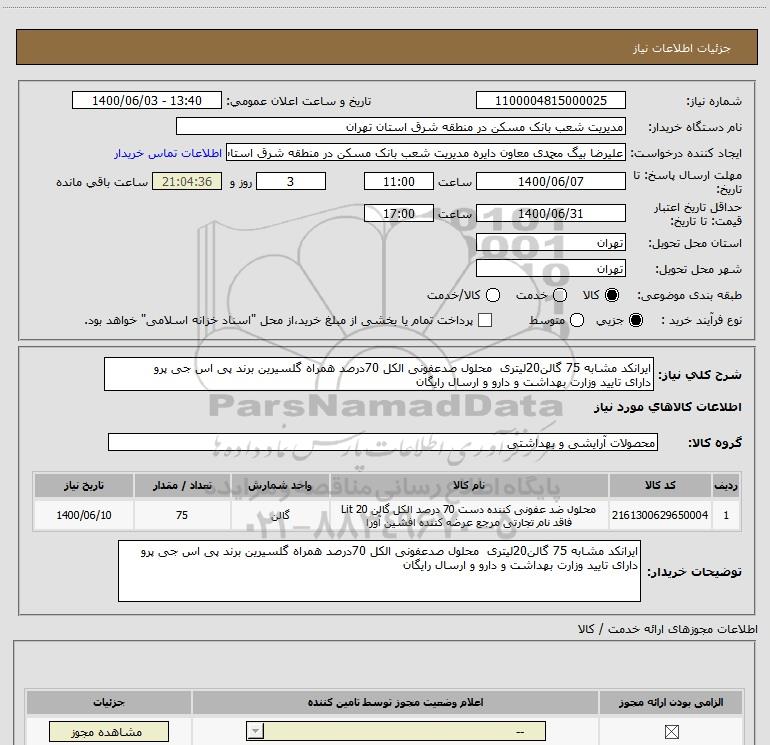This screenshot has height=745, width=770.
Task: Click product code cell 2161300629650004
Action: pos(660,515)
